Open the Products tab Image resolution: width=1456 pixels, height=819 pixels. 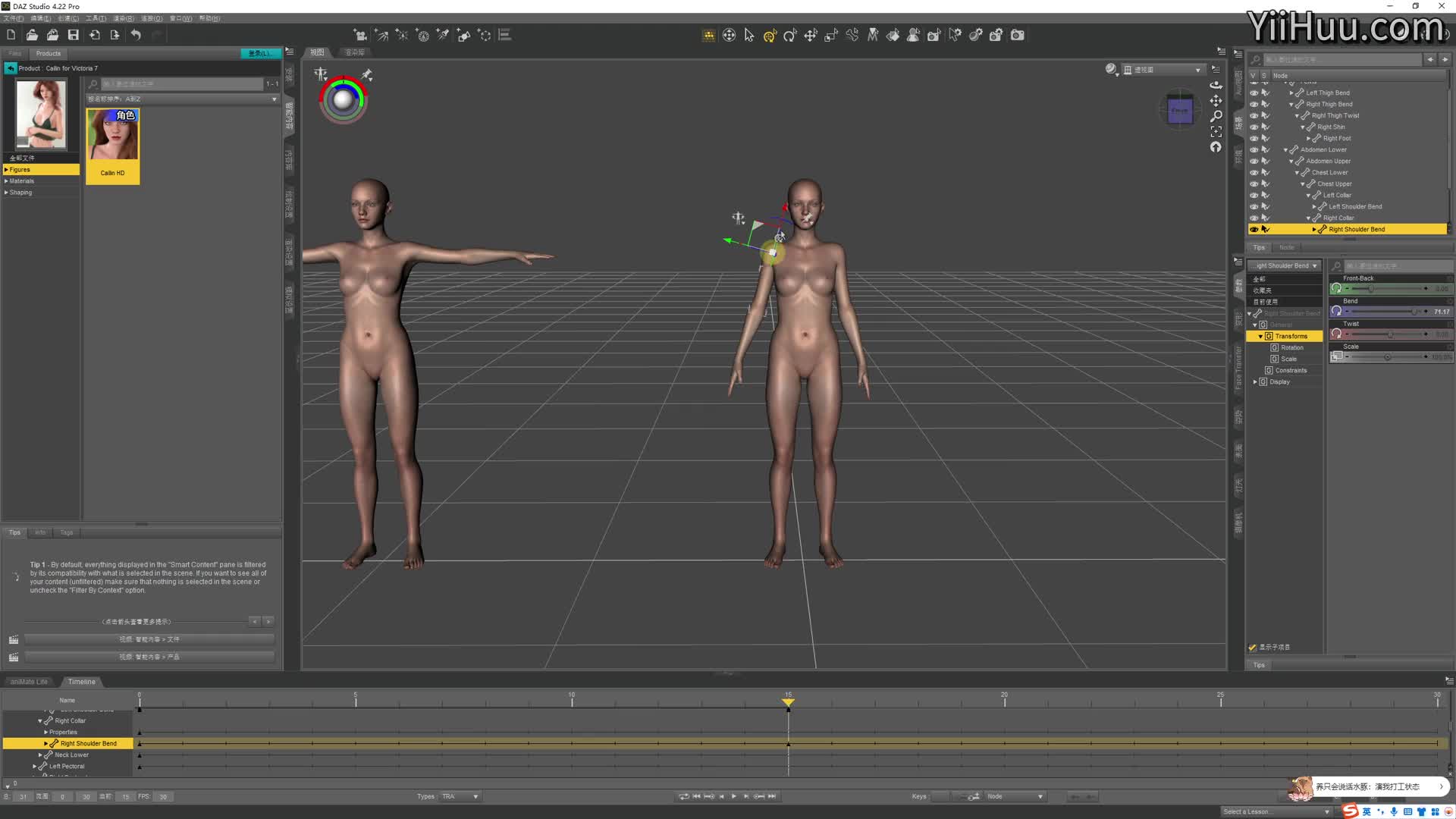point(48,53)
